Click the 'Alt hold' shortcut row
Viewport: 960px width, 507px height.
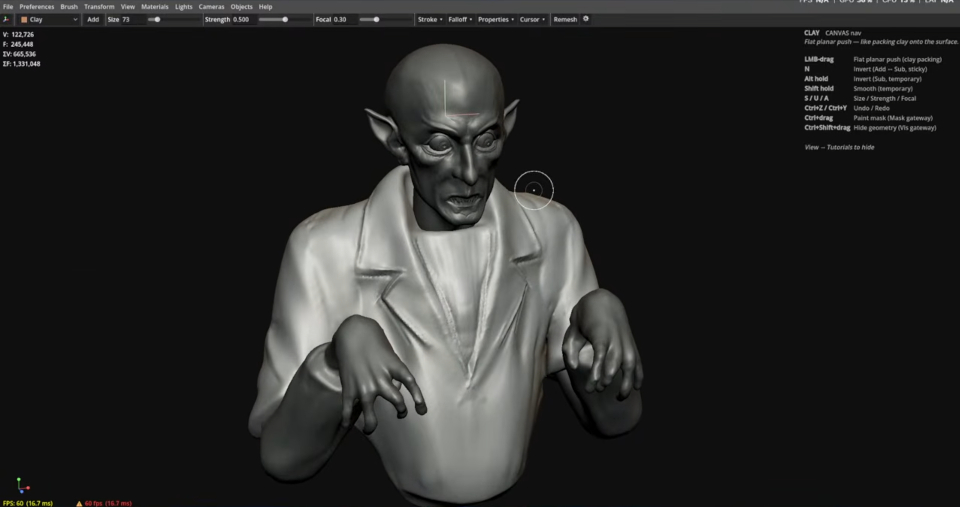click(x=863, y=79)
